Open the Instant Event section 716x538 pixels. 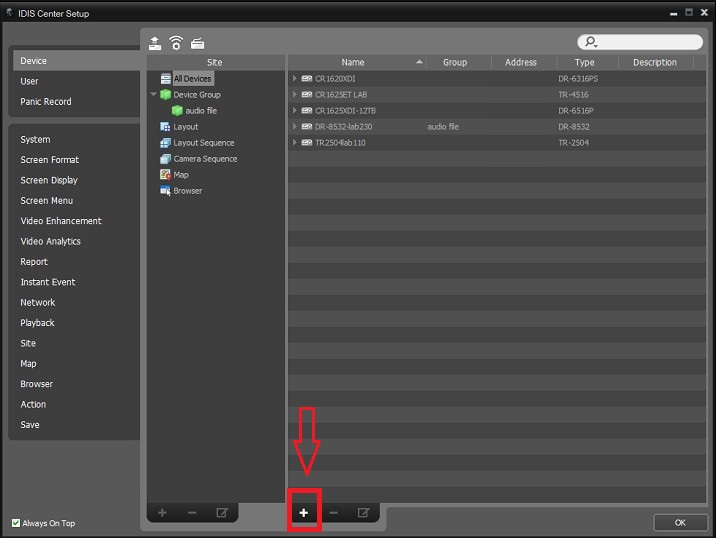pos(47,282)
